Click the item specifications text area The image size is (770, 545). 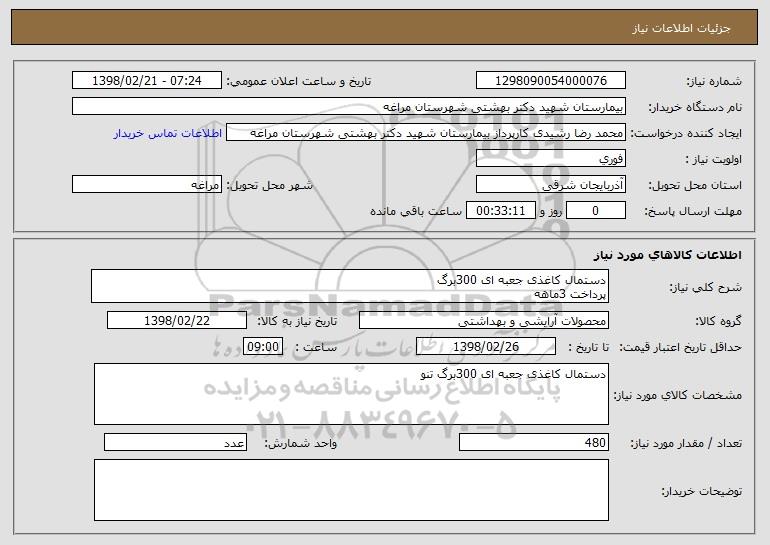pyautogui.click(x=351, y=394)
